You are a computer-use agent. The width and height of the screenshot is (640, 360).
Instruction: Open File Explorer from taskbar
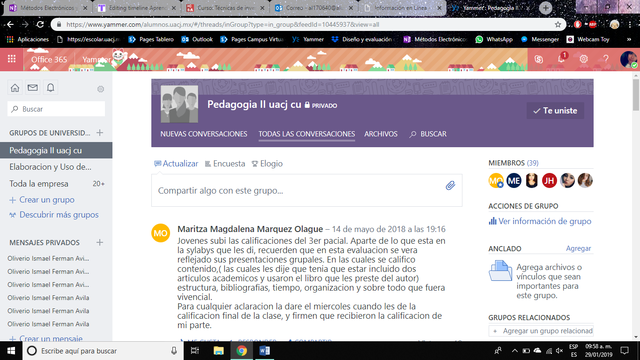pyautogui.click(x=218, y=351)
